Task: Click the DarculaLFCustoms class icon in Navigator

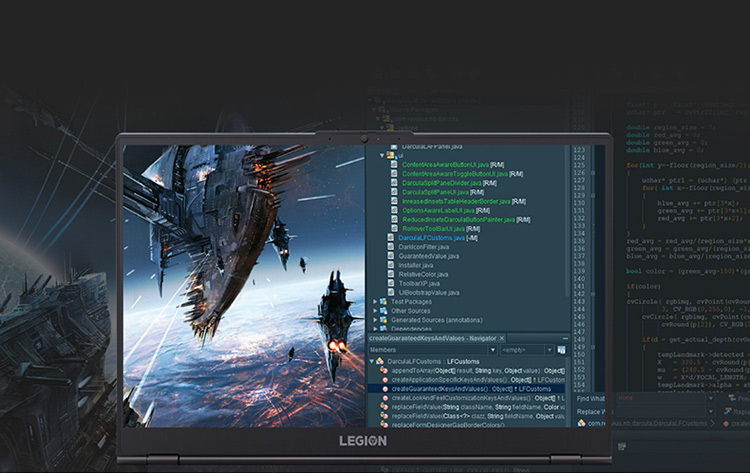Action: [x=380, y=361]
